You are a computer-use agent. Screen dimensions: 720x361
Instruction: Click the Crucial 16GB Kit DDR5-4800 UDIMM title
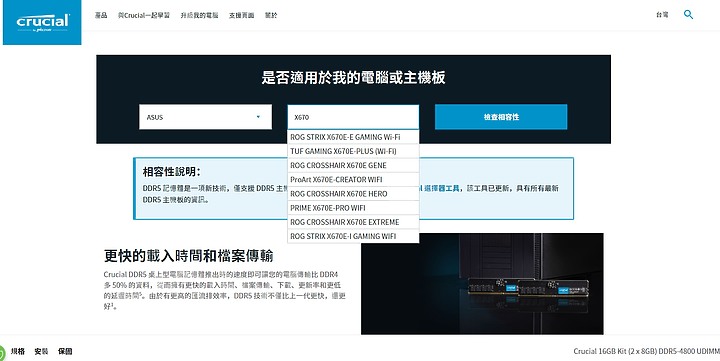click(647, 351)
